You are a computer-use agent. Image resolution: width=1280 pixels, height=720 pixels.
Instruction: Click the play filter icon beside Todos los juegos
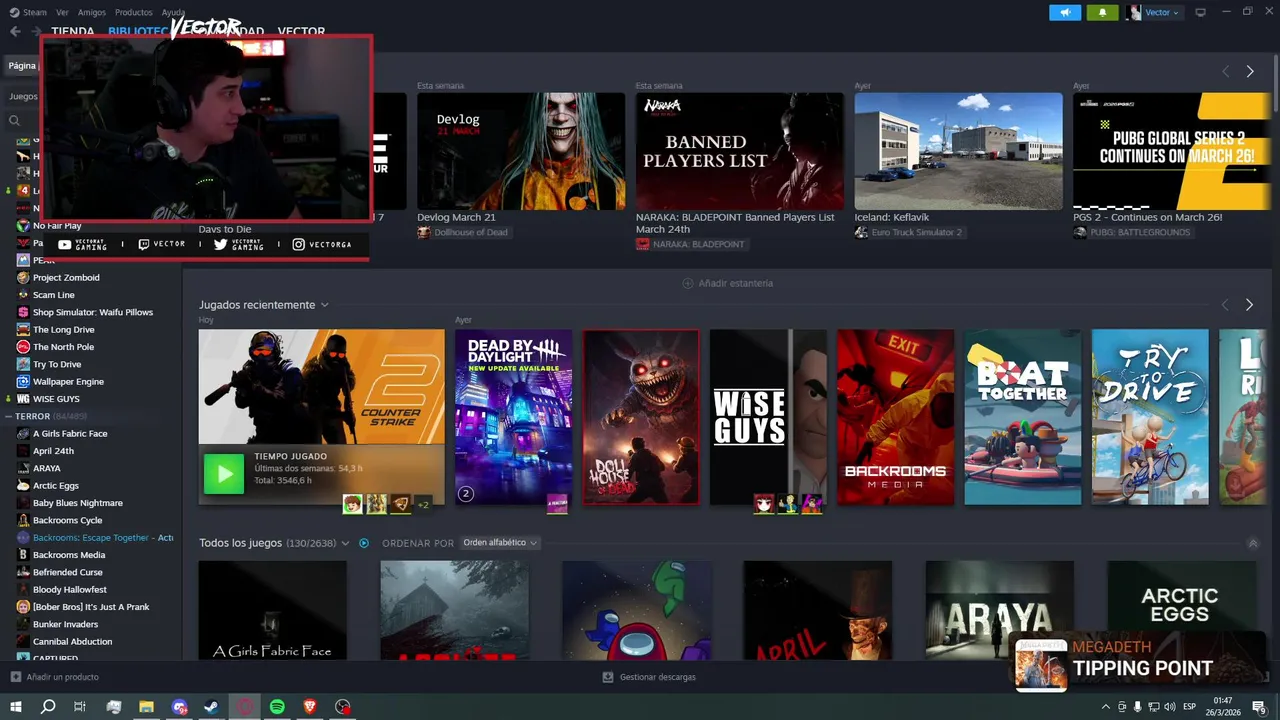[x=364, y=543]
